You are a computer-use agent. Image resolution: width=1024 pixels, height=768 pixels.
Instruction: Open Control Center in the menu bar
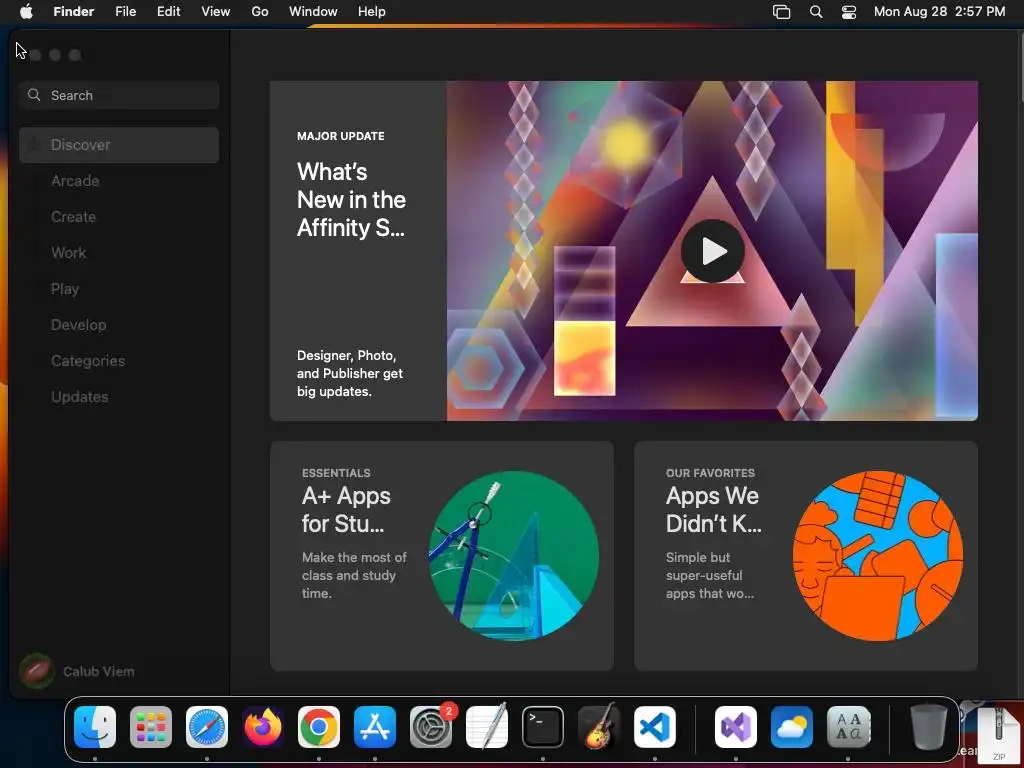(x=848, y=12)
